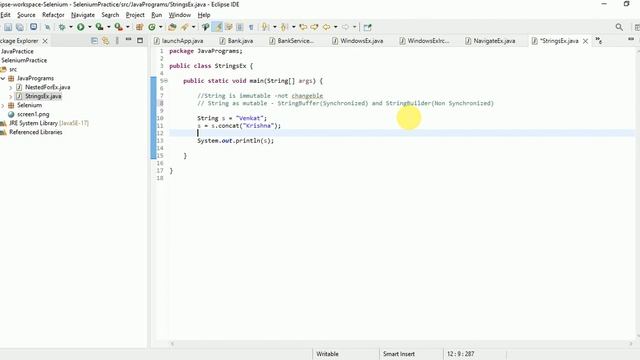Expand the StringsEx.java tree node
Screen dimensions: 640x360
tap(11, 96)
